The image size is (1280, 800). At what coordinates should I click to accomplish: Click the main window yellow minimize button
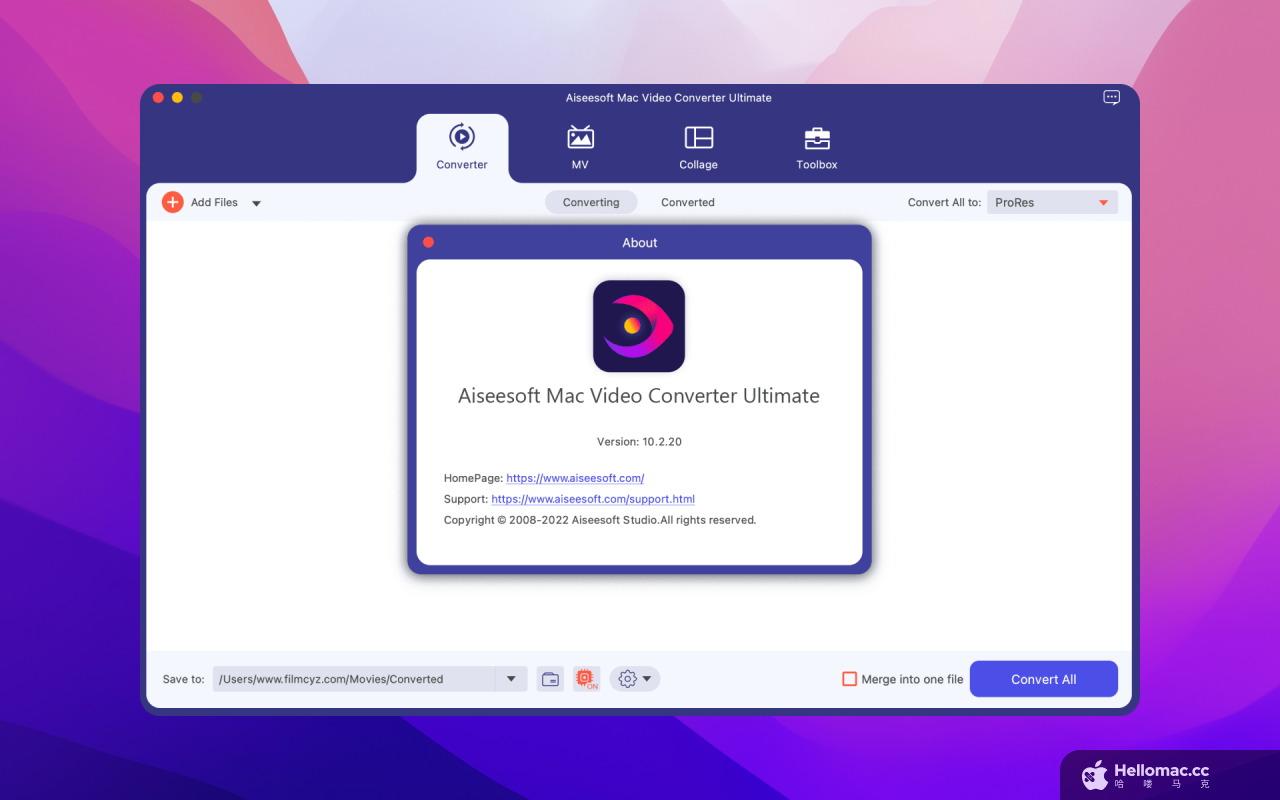177,97
